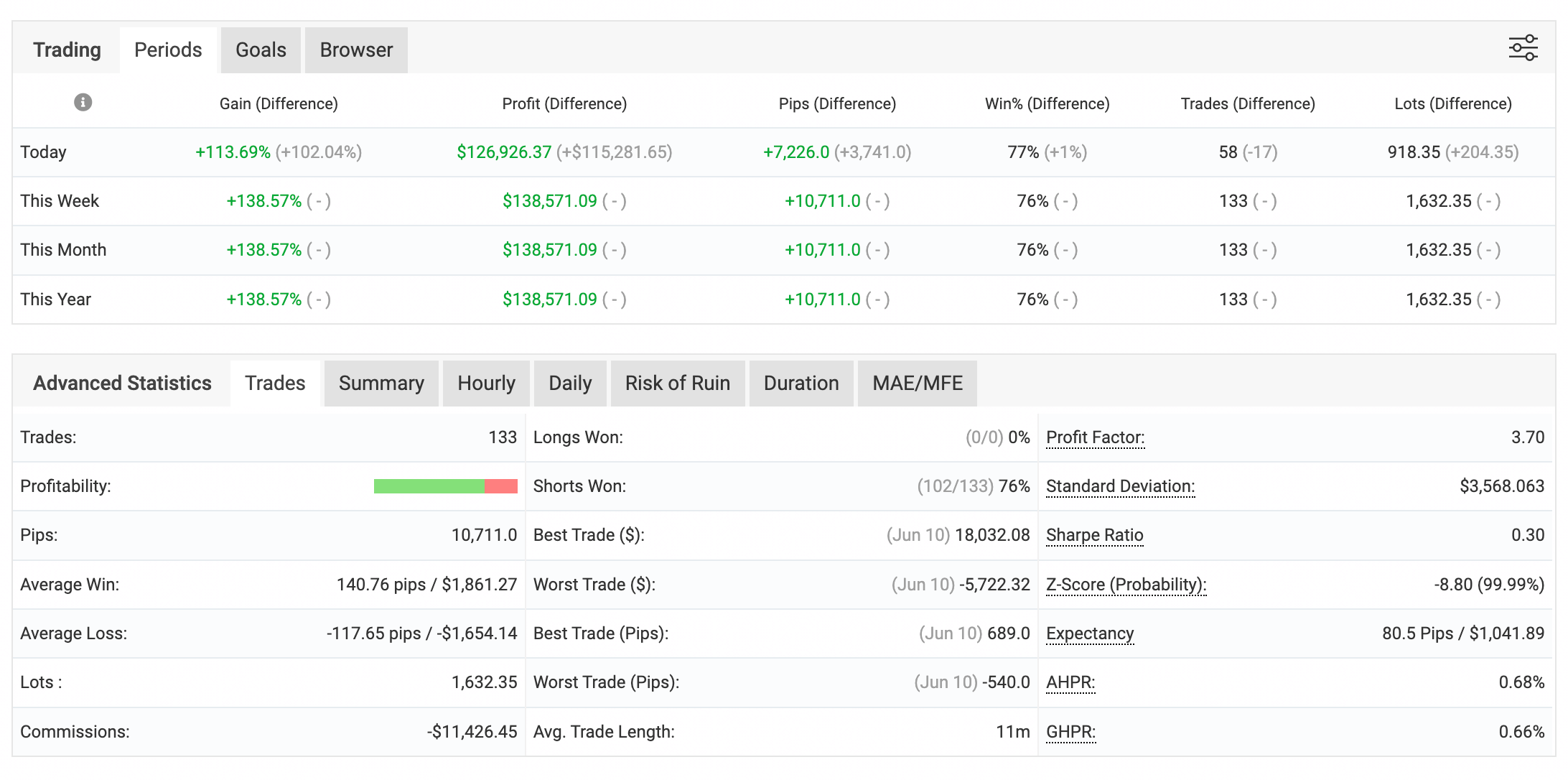Click the Standard Deviation link

[x=1120, y=486]
